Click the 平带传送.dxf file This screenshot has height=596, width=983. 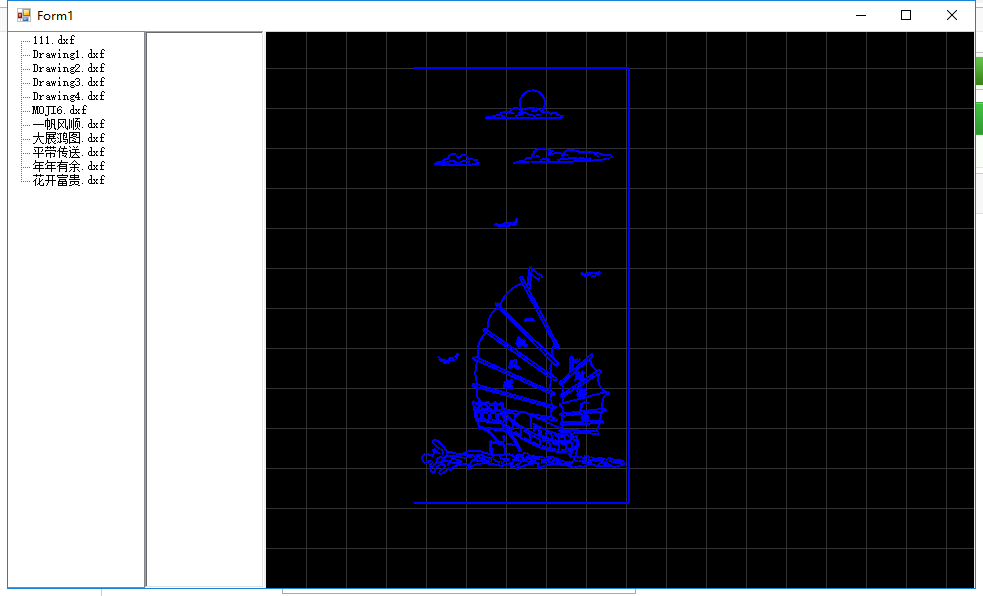coord(68,152)
